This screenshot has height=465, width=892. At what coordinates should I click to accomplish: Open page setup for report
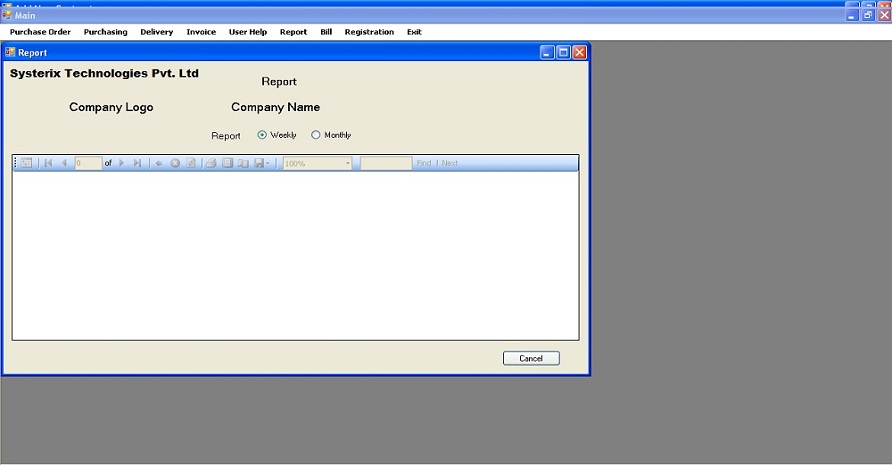(243, 163)
